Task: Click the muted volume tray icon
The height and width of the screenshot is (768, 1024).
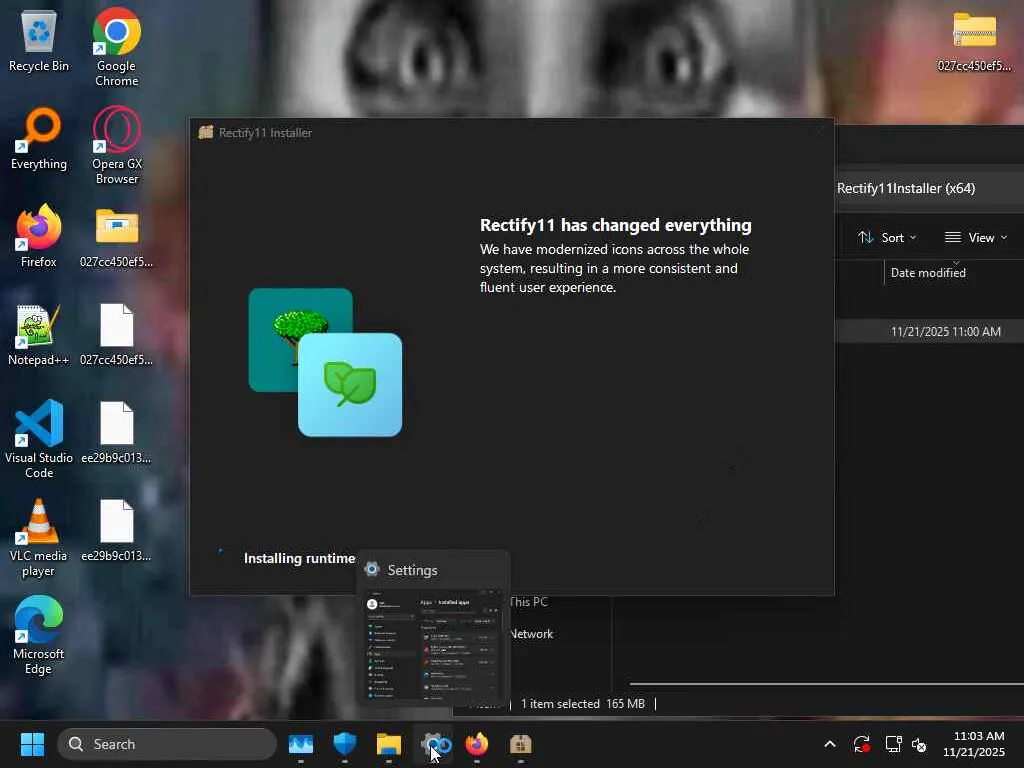Action: 919,744
